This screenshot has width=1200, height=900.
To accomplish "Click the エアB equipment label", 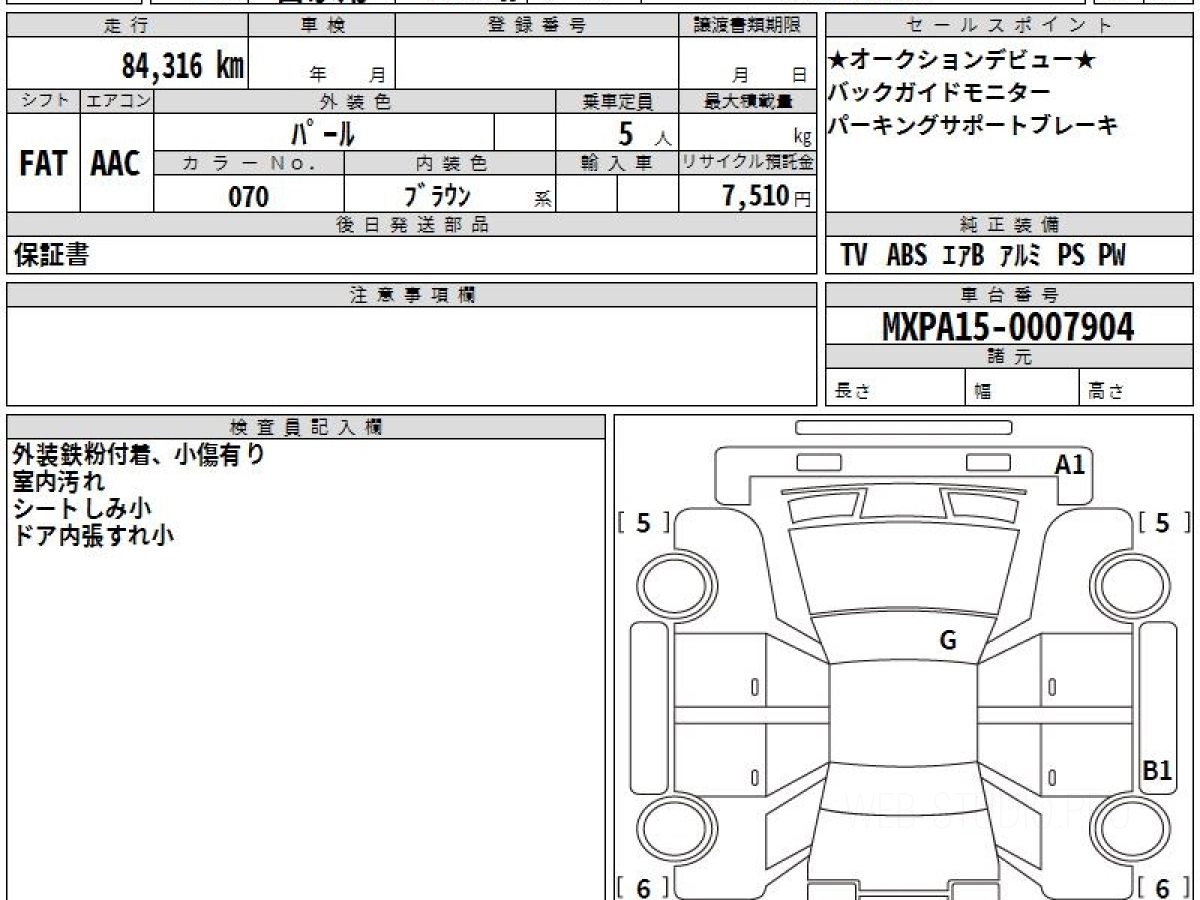I will (963, 256).
